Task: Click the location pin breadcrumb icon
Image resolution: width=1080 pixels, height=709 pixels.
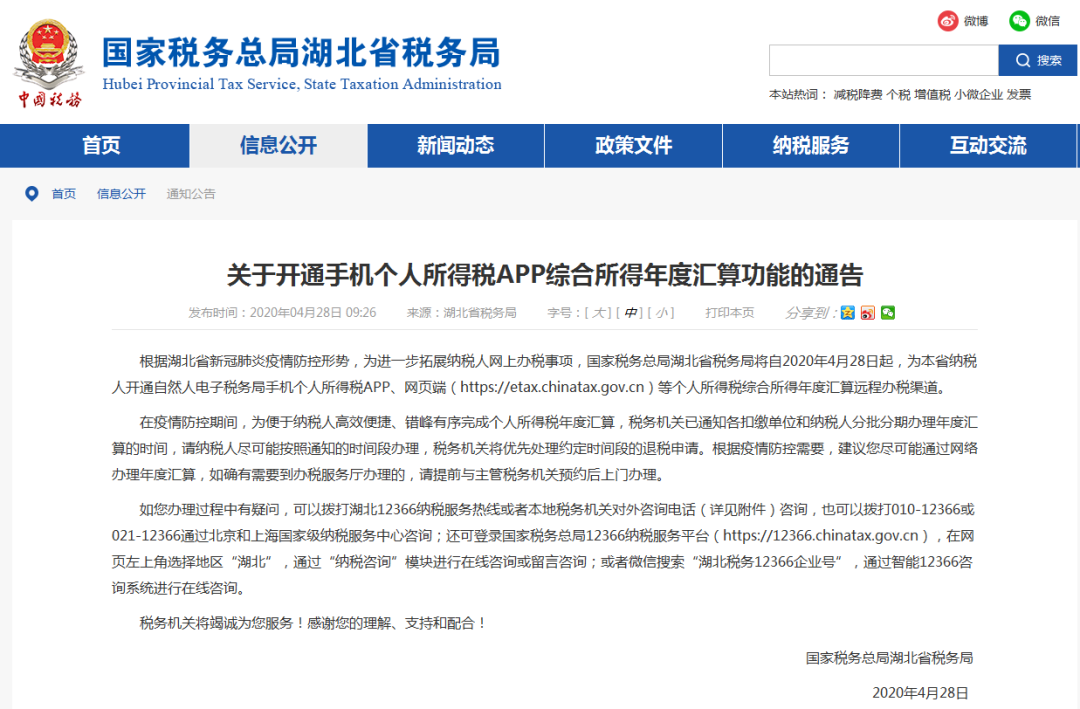Action: tap(32, 194)
